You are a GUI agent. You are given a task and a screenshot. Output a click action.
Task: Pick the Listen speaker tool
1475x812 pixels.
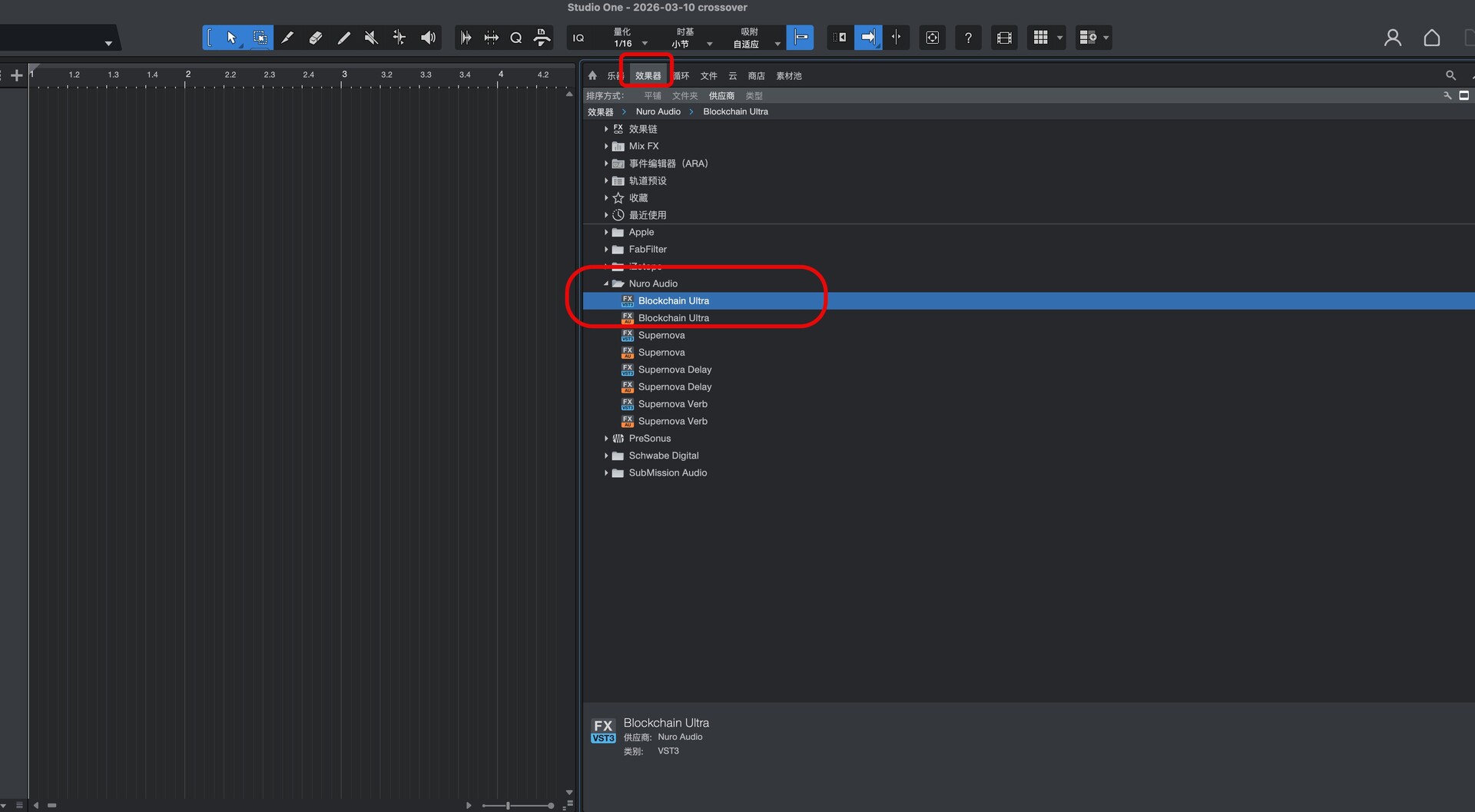click(x=428, y=38)
